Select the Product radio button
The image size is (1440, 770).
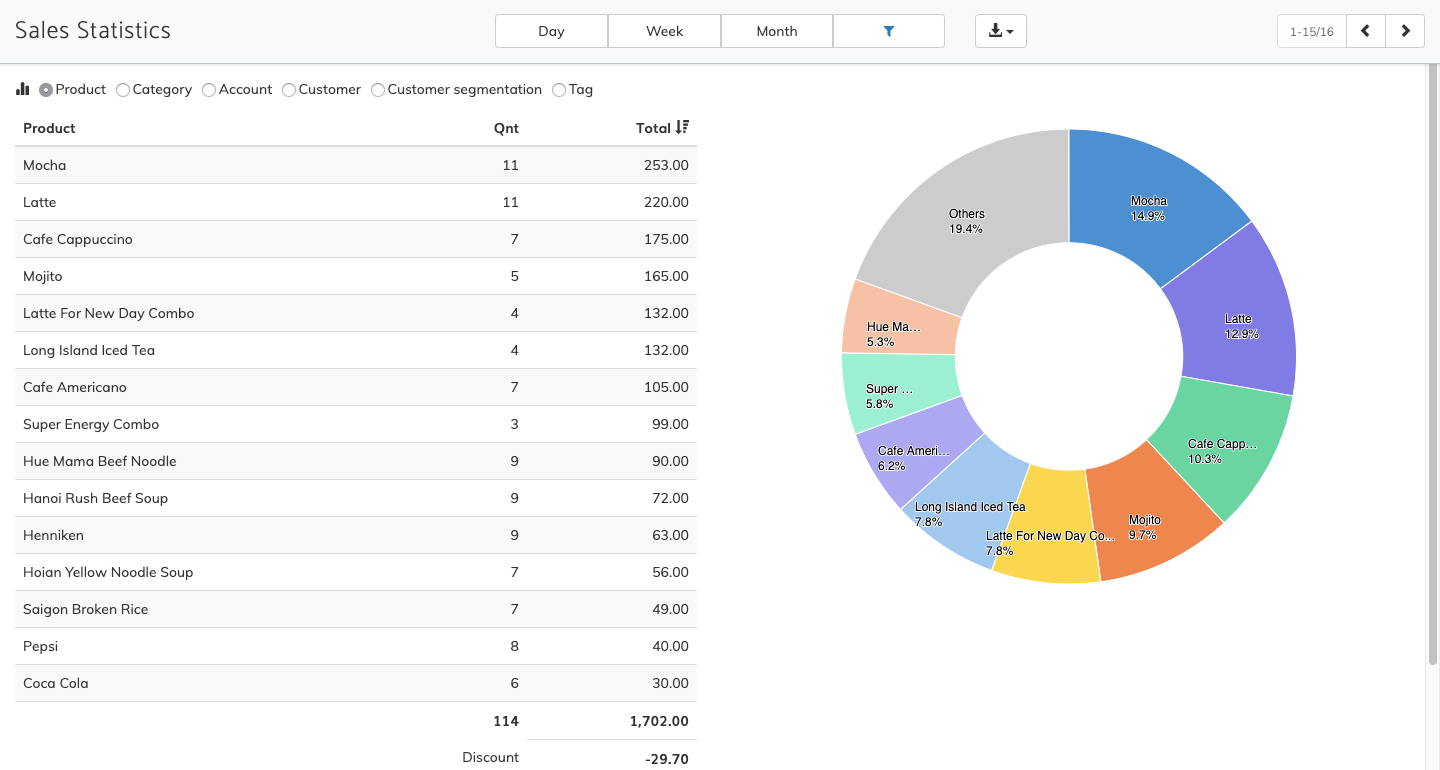46,90
